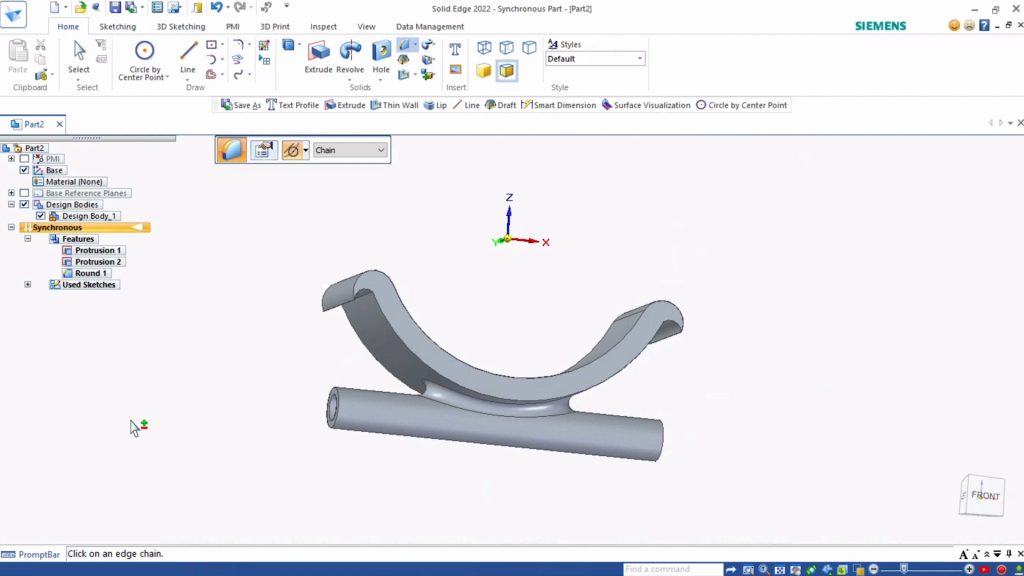1024x576 pixels.
Task: Click the Undo arrow icon
Action: click(216, 8)
